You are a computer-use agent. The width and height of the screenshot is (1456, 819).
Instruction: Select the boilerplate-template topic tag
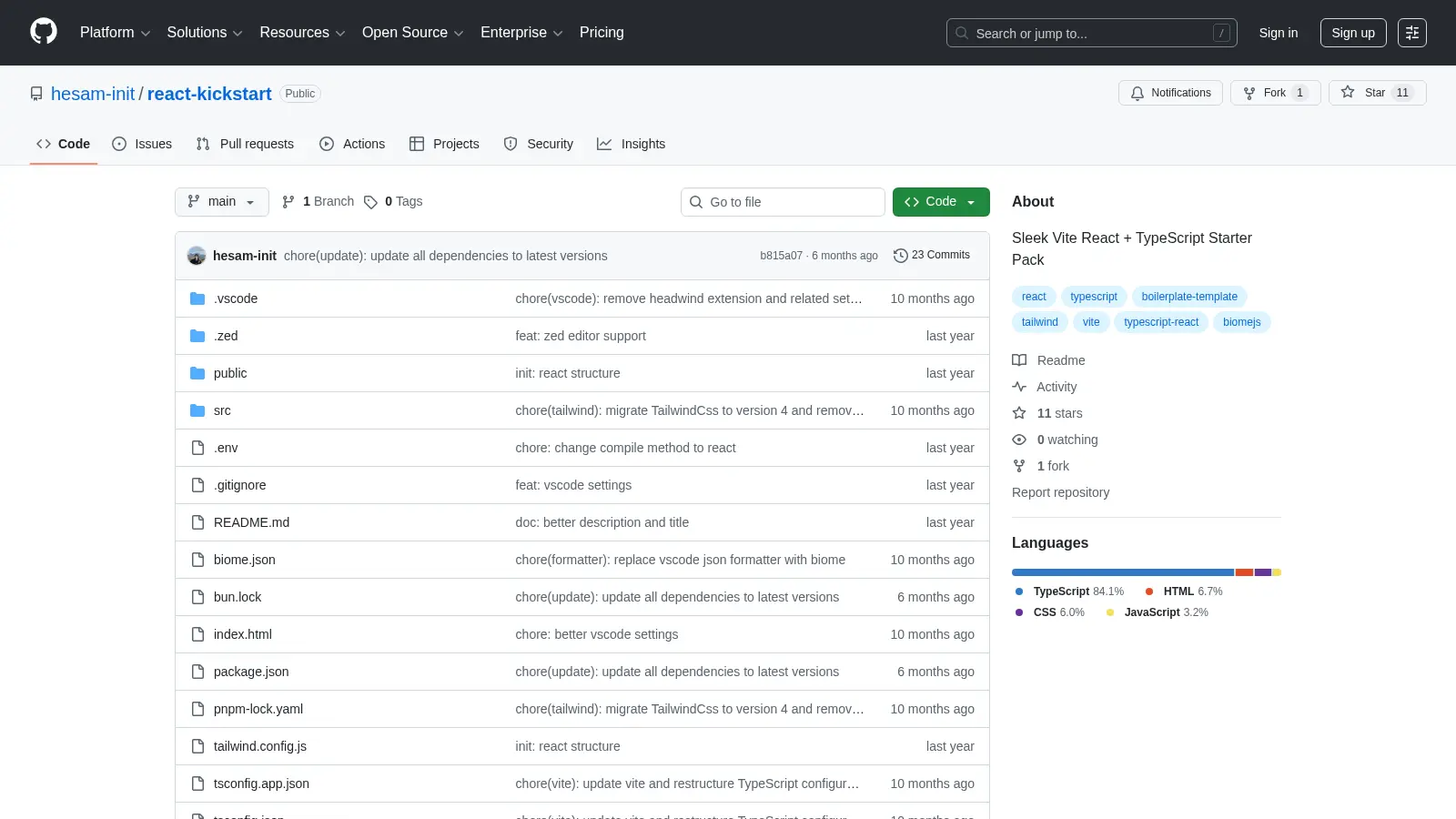[x=1189, y=297]
